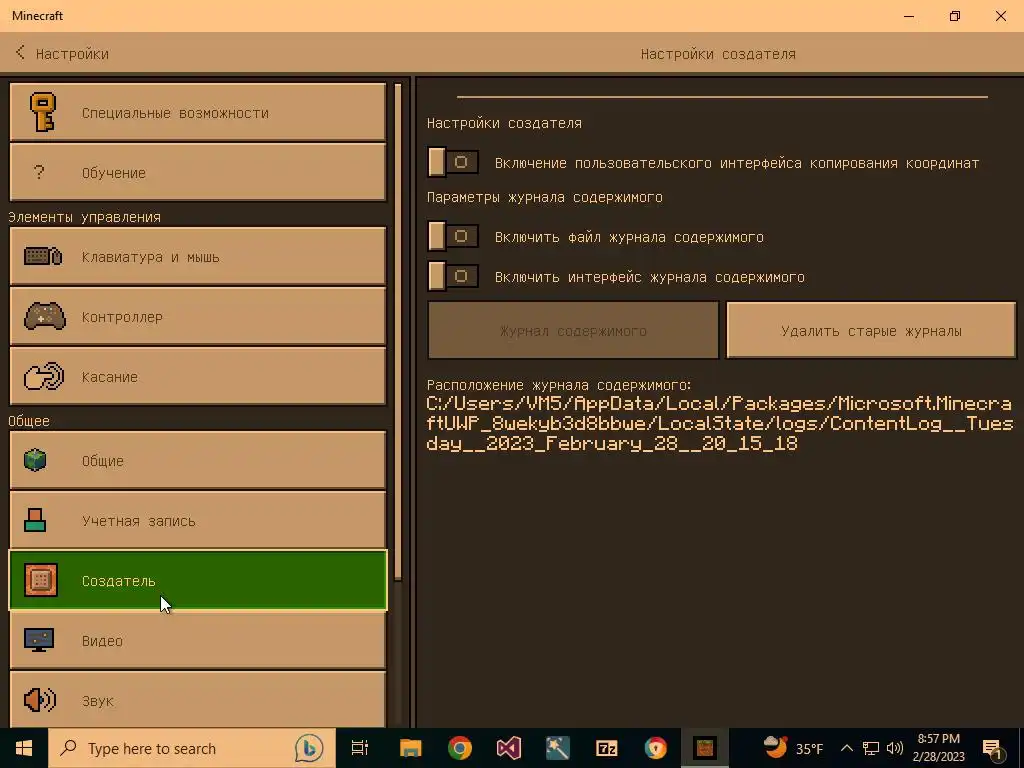Open the Общие settings section
1024x768 pixels.
pyautogui.click(x=198, y=460)
